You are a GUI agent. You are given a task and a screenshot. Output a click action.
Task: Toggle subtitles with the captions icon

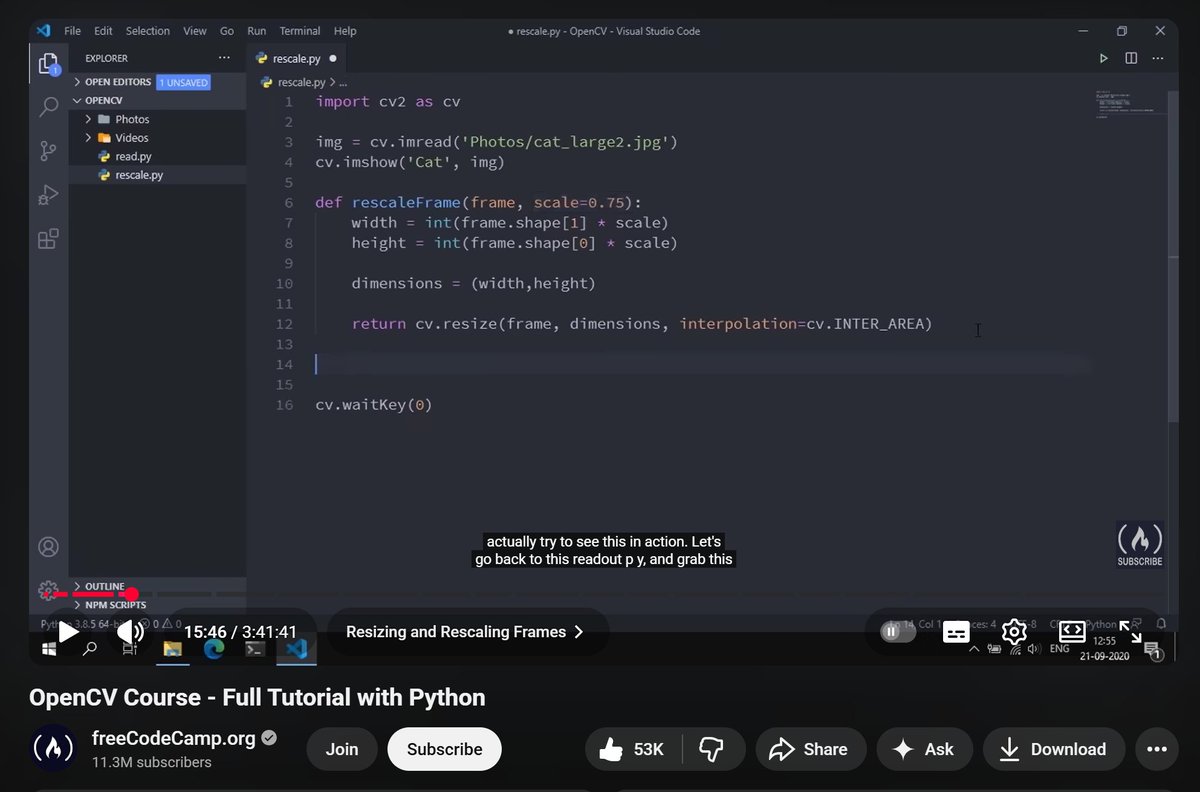point(957,632)
